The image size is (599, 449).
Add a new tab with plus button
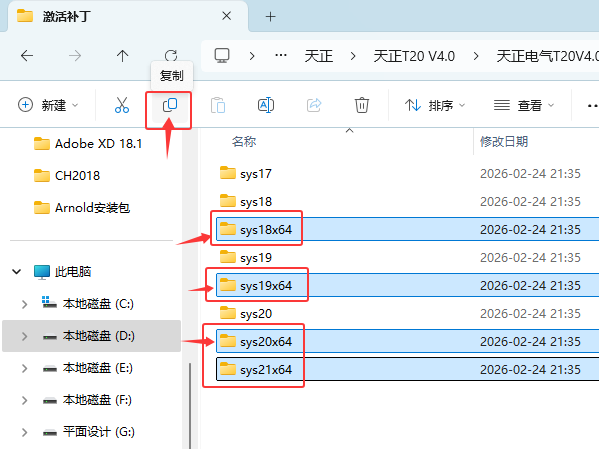pyautogui.click(x=270, y=16)
